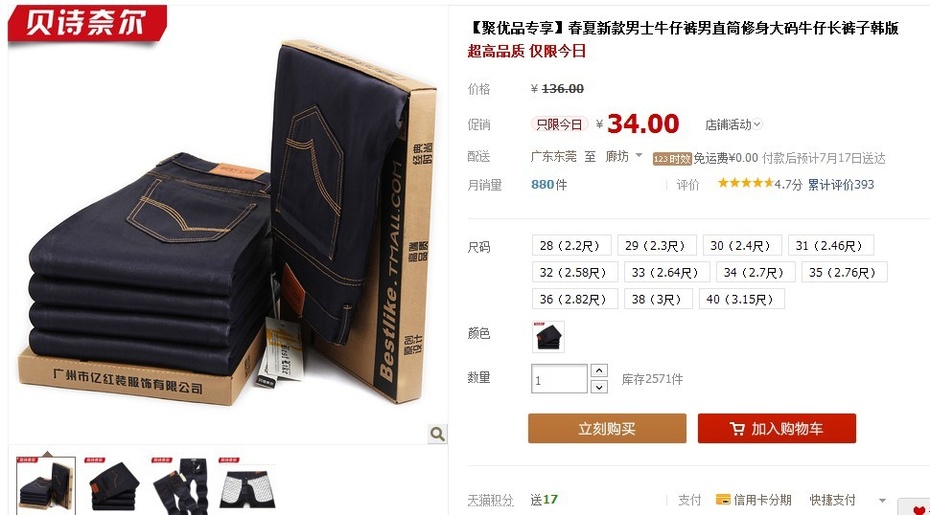Expand the 店铺活动 dropdown
The image size is (930, 515).
(x=733, y=125)
